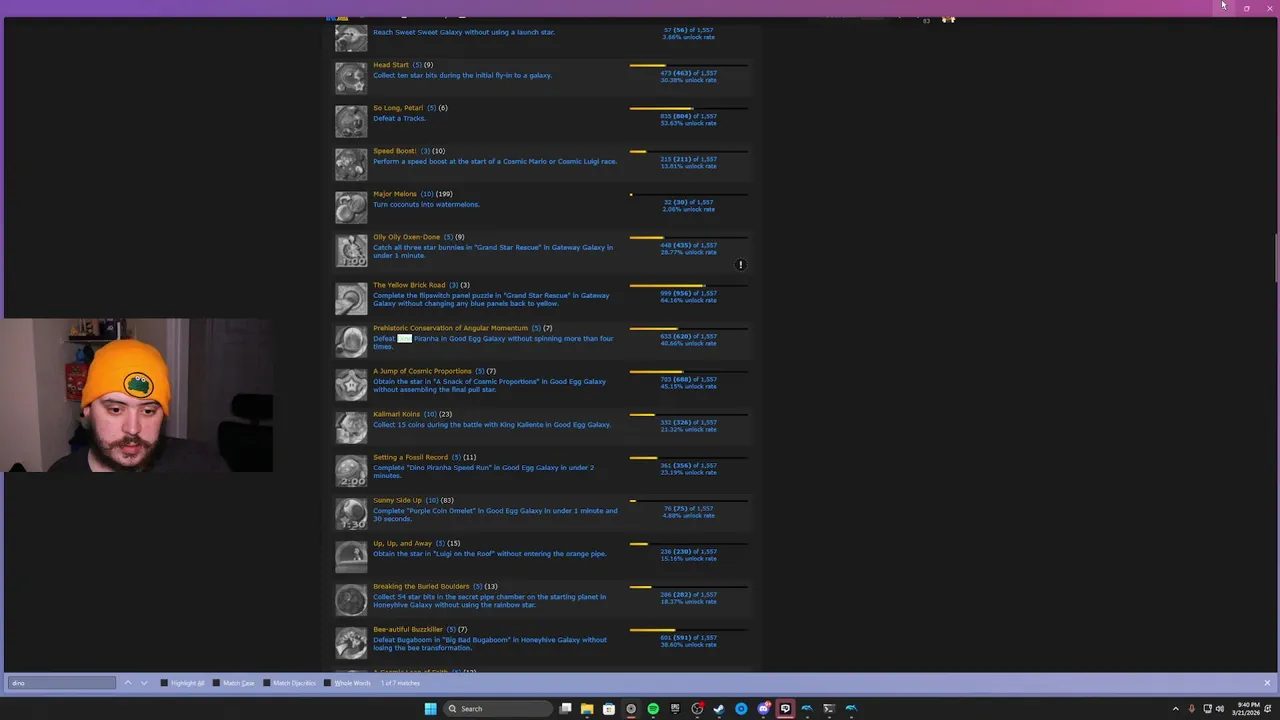1280x720 pixels.
Task: Open the Up, Up, and Away badge
Action: (351, 557)
